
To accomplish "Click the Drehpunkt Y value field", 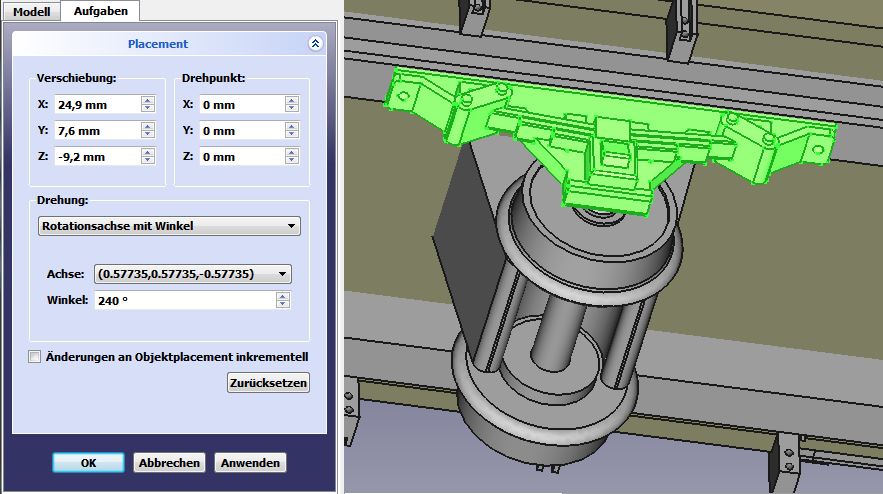I will point(240,130).
